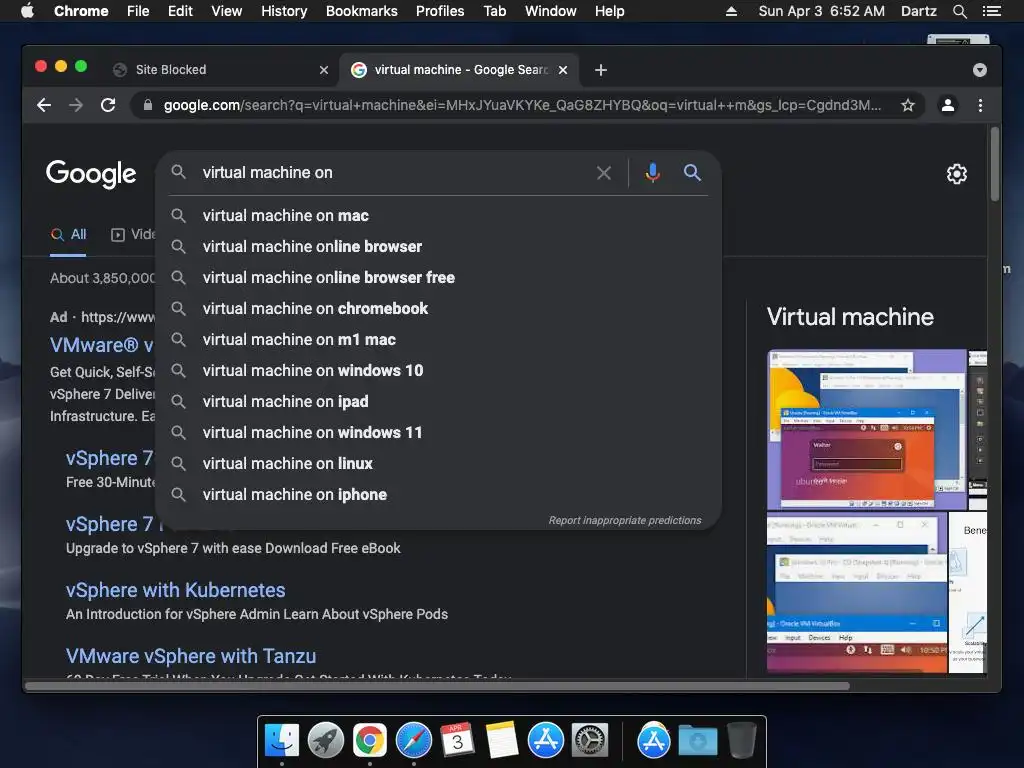
Task: Click the Ubuntu VirtualBox thumbnail image
Action: tap(866, 430)
